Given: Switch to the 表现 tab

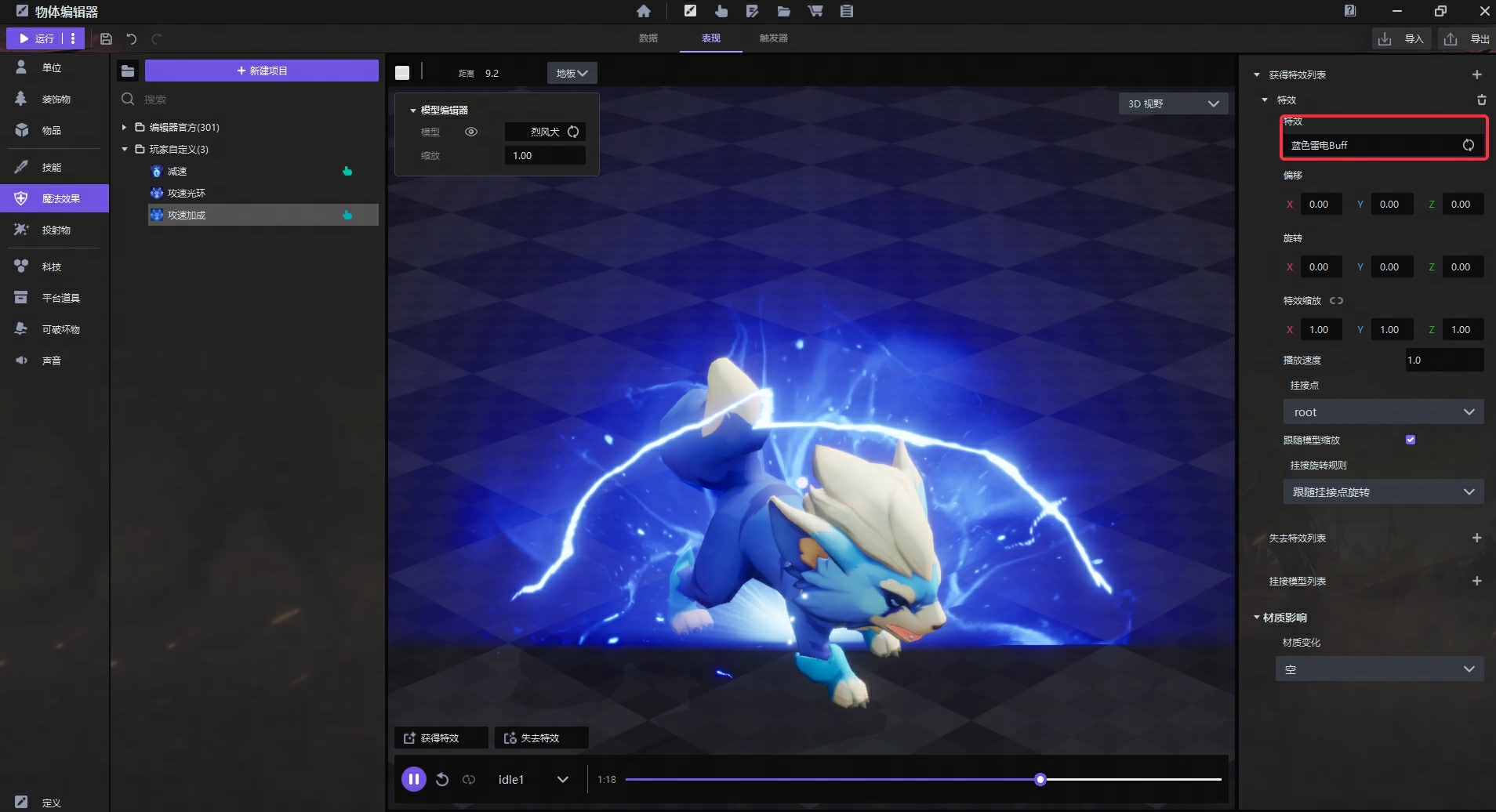Looking at the screenshot, I should click(x=711, y=38).
